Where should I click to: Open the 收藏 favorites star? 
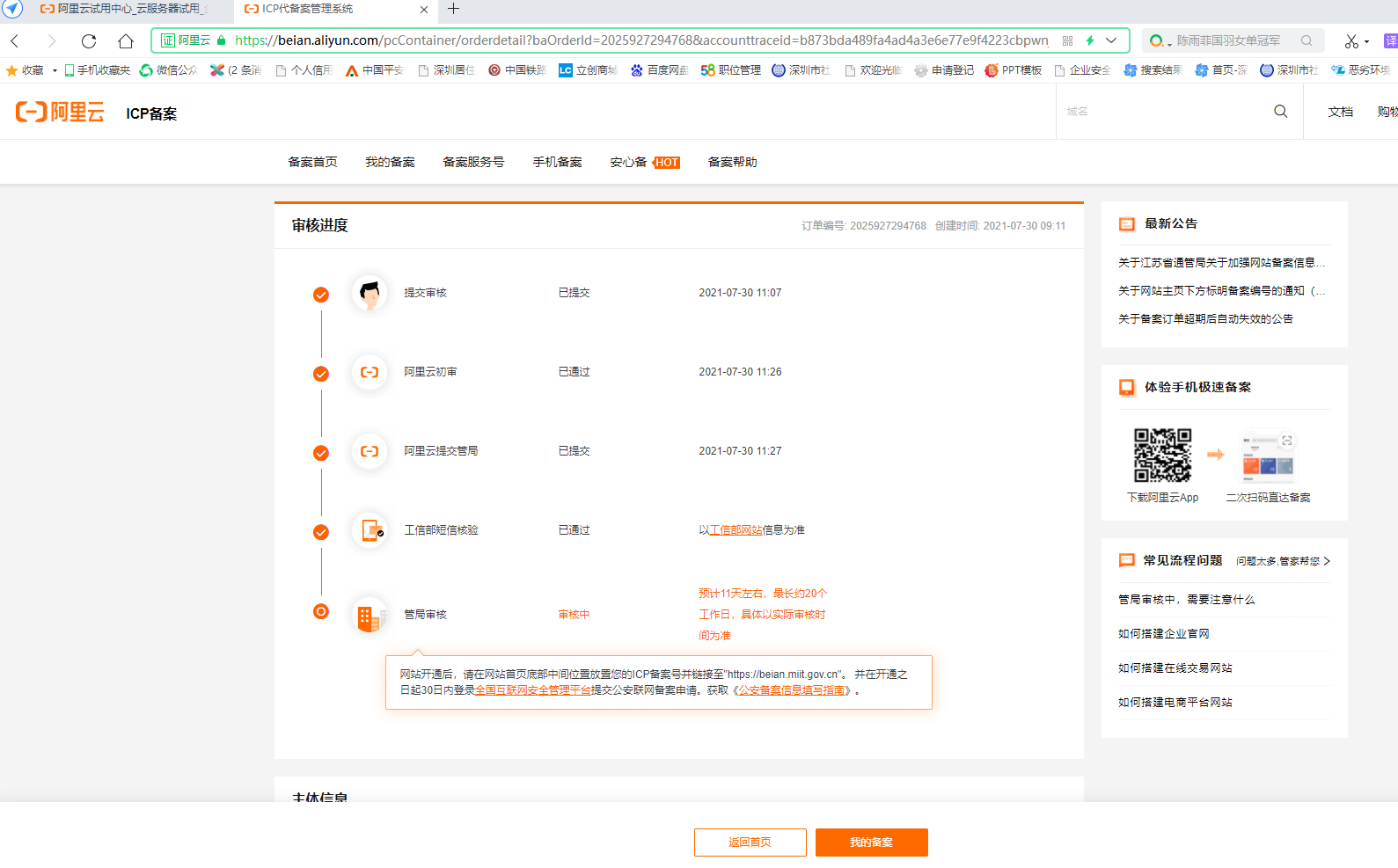click(x=12, y=70)
